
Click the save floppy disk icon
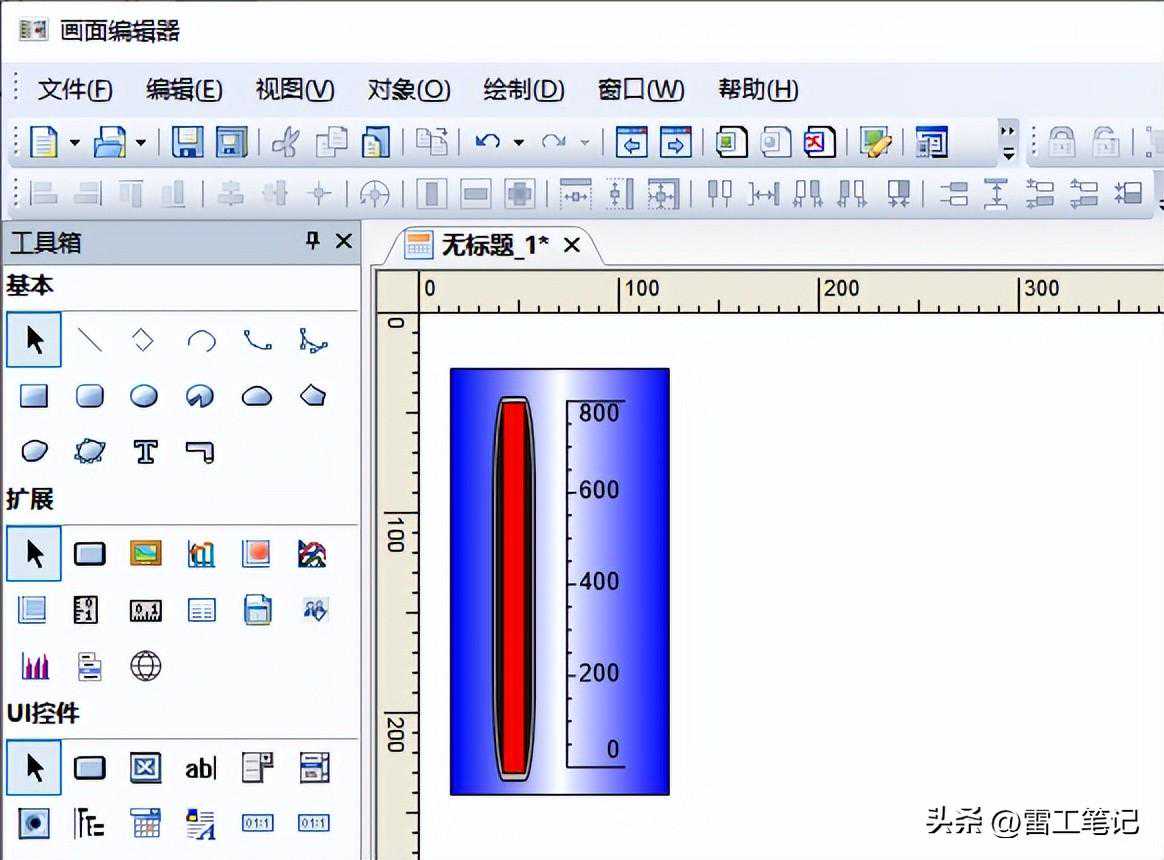(188, 142)
